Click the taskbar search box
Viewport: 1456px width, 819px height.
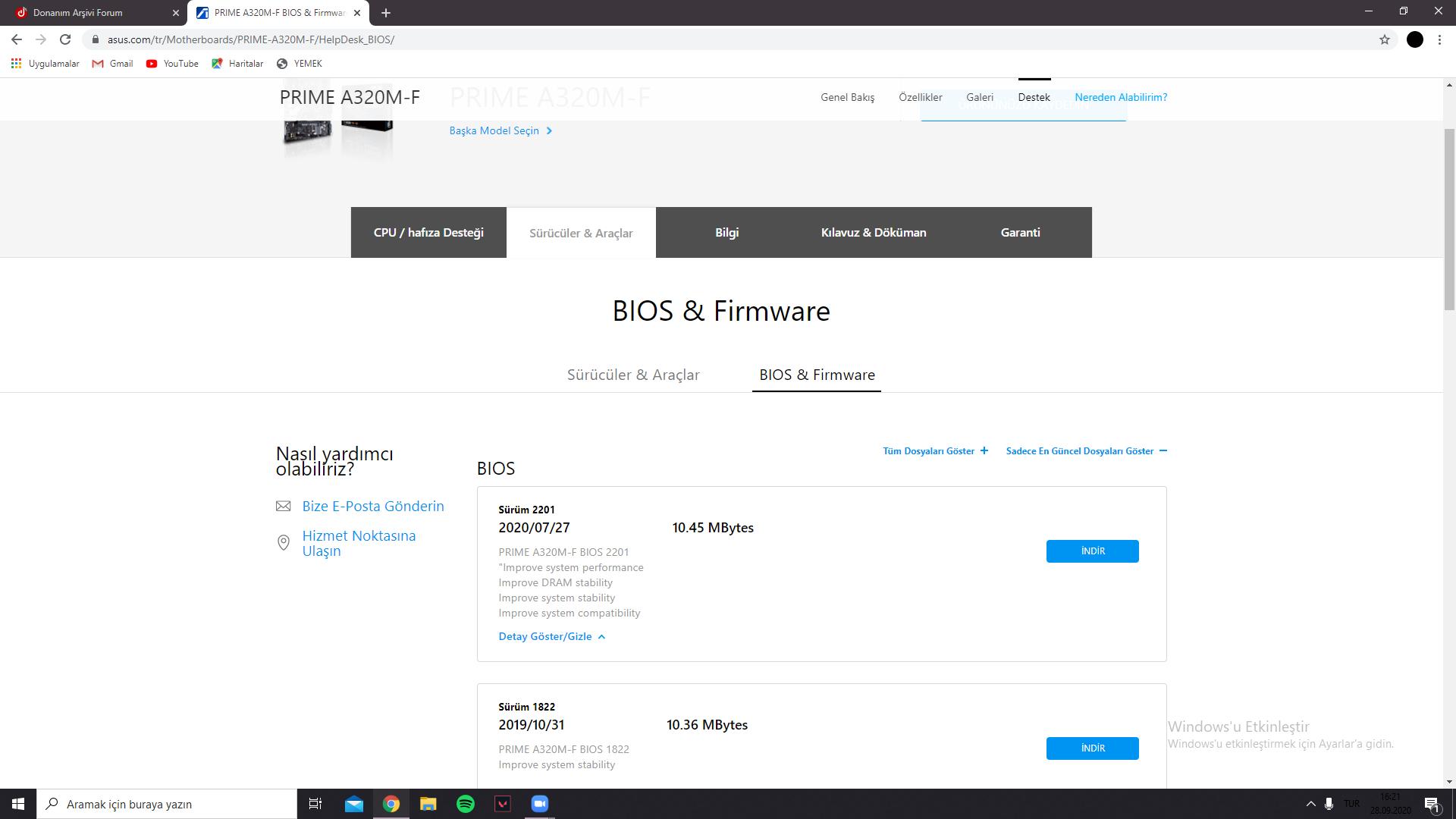[167, 804]
